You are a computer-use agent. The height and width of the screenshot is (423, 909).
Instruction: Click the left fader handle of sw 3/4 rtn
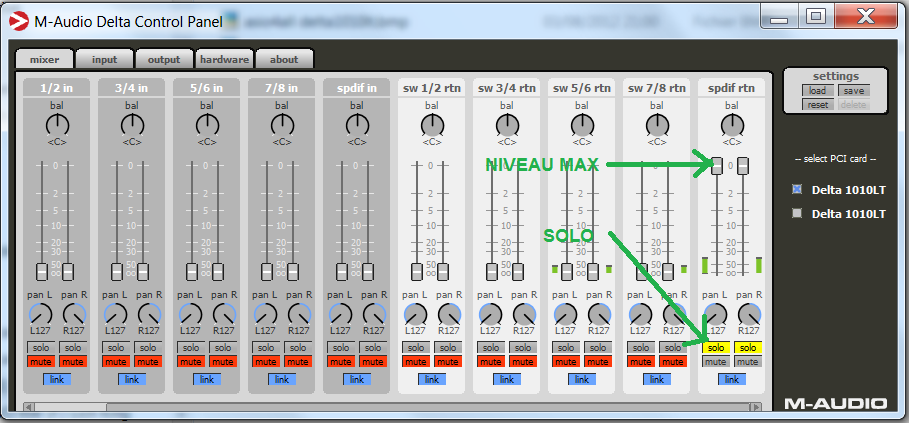(x=492, y=272)
